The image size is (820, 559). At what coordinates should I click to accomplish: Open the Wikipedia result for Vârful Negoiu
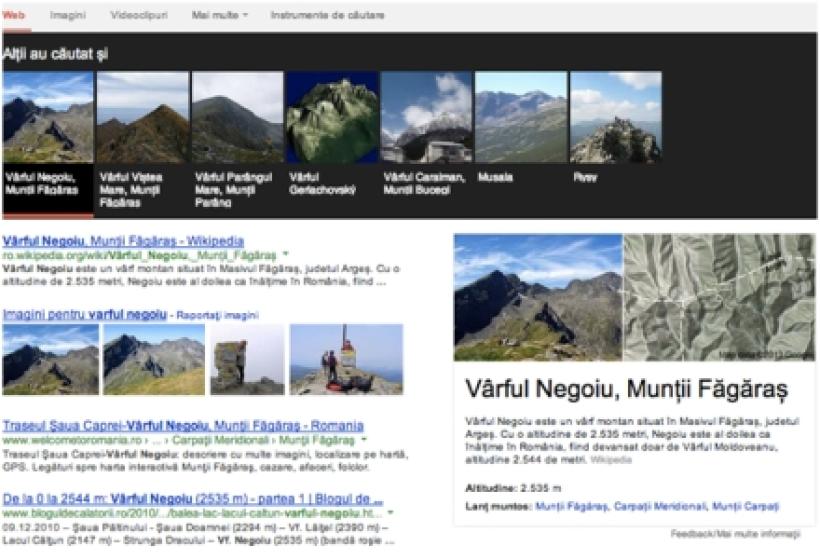(x=123, y=241)
